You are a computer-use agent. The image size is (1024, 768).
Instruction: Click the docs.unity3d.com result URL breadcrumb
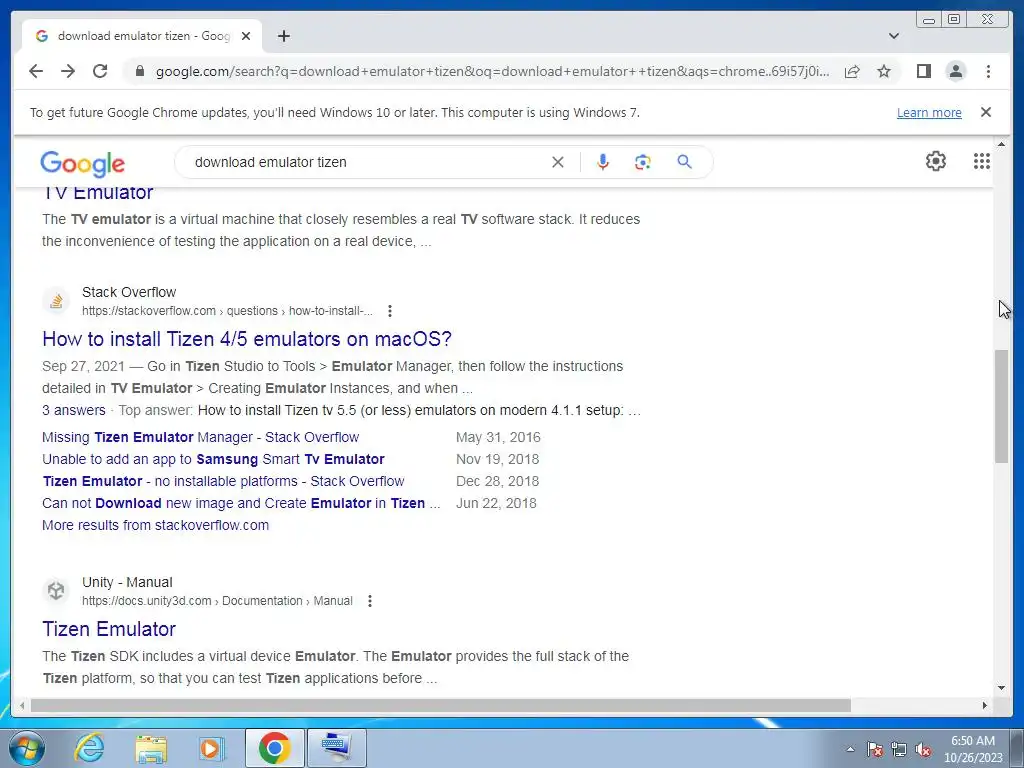217,601
